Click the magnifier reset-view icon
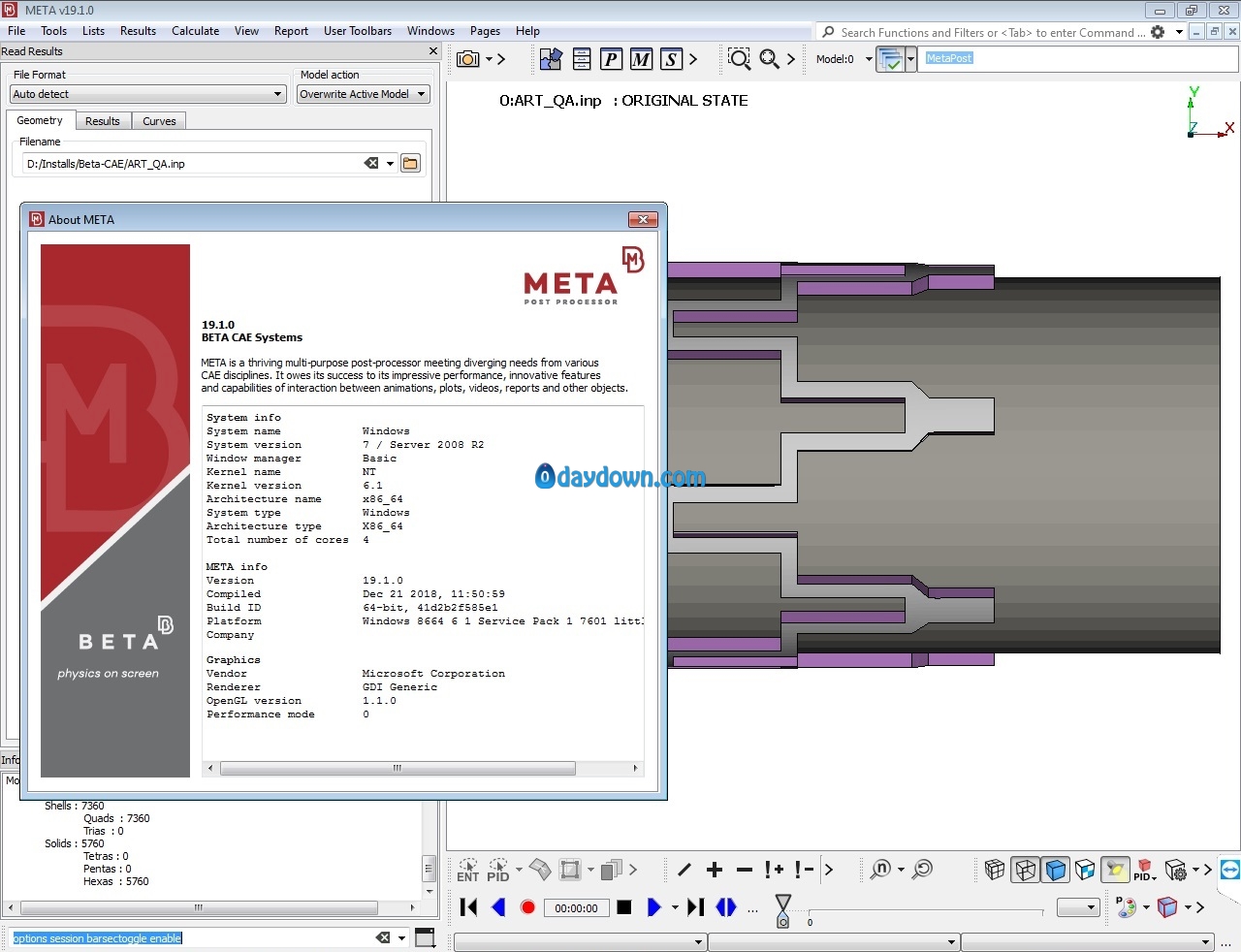Screen dimensions: 1241x952 point(923,870)
